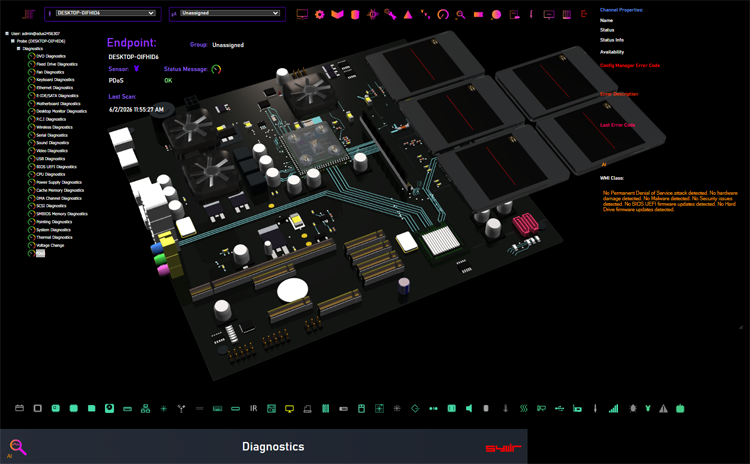
Task: Click the speaker sound sensor icon
Action: pyautogui.click(x=469, y=409)
